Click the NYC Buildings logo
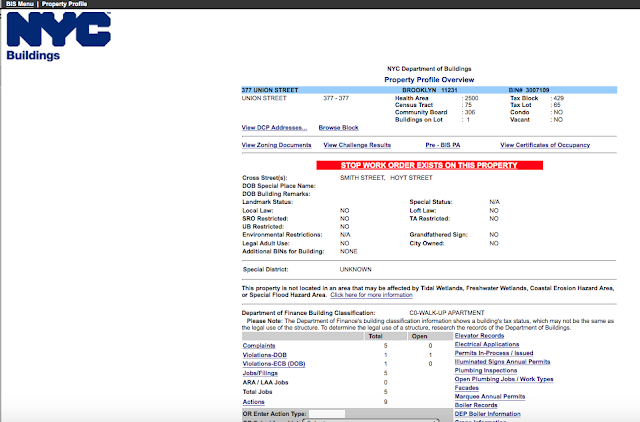 pos(59,36)
